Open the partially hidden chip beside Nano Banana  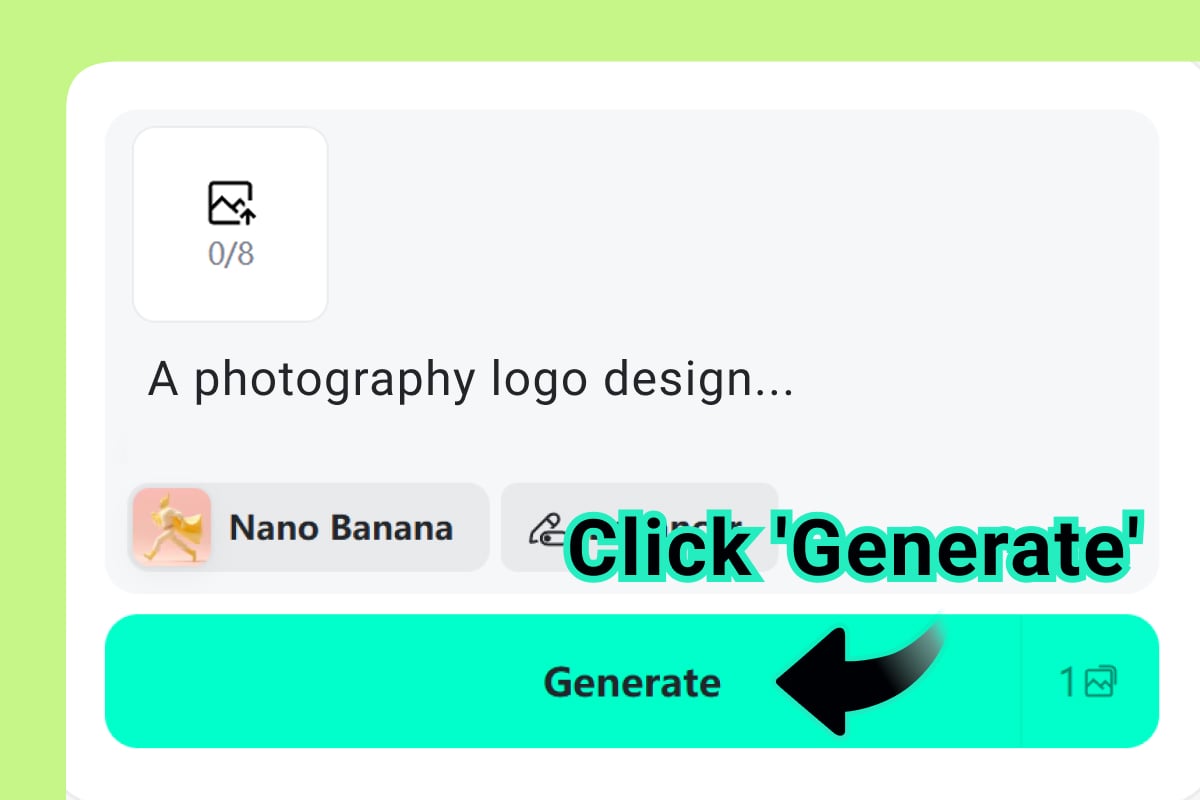[x=639, y=527]
